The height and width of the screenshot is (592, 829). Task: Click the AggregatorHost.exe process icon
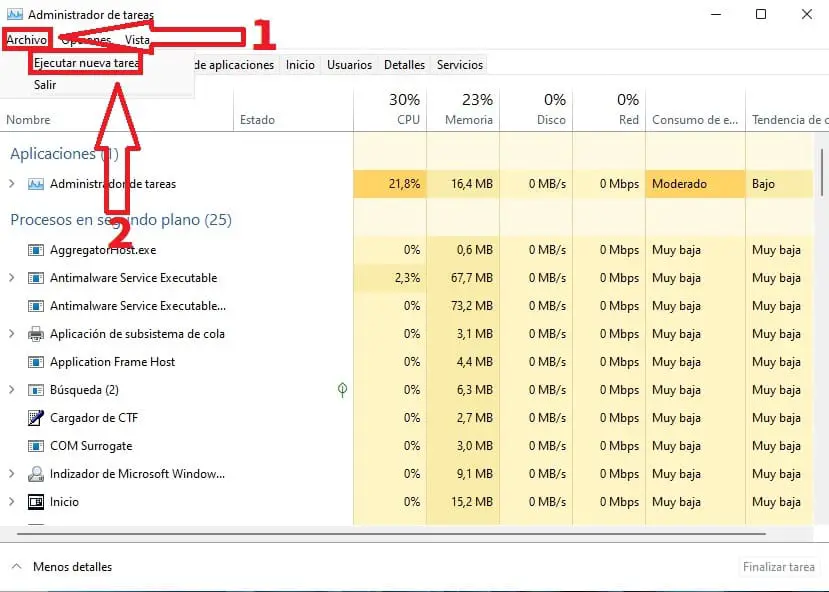coord(36,250)
